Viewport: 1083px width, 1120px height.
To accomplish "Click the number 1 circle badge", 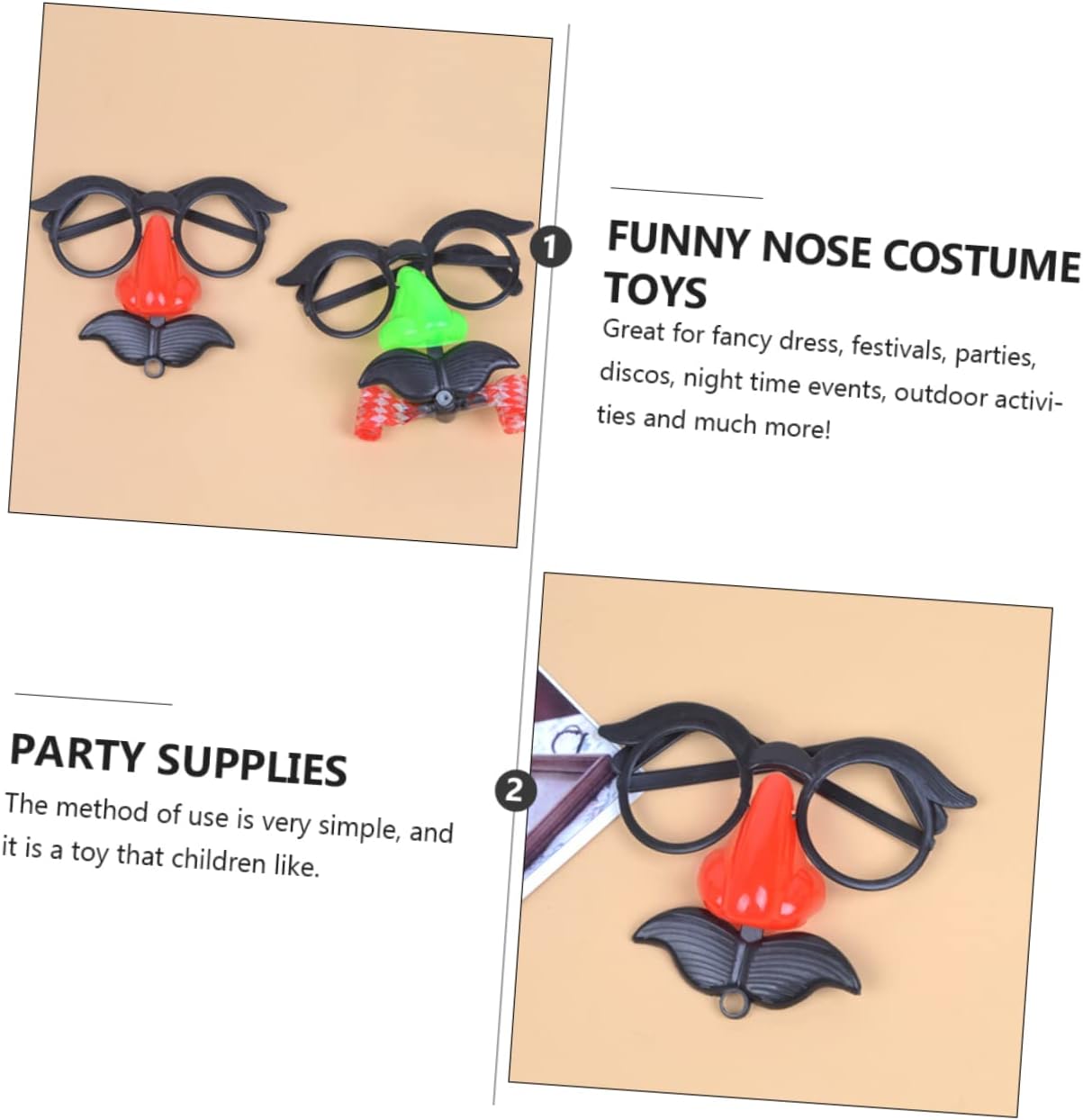I will click(551, 246).
